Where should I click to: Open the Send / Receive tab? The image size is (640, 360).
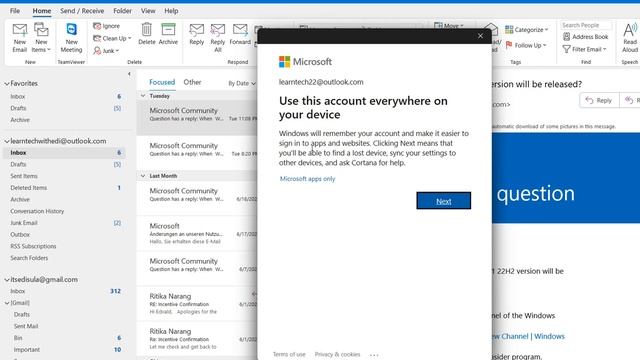tap(82, 11)
